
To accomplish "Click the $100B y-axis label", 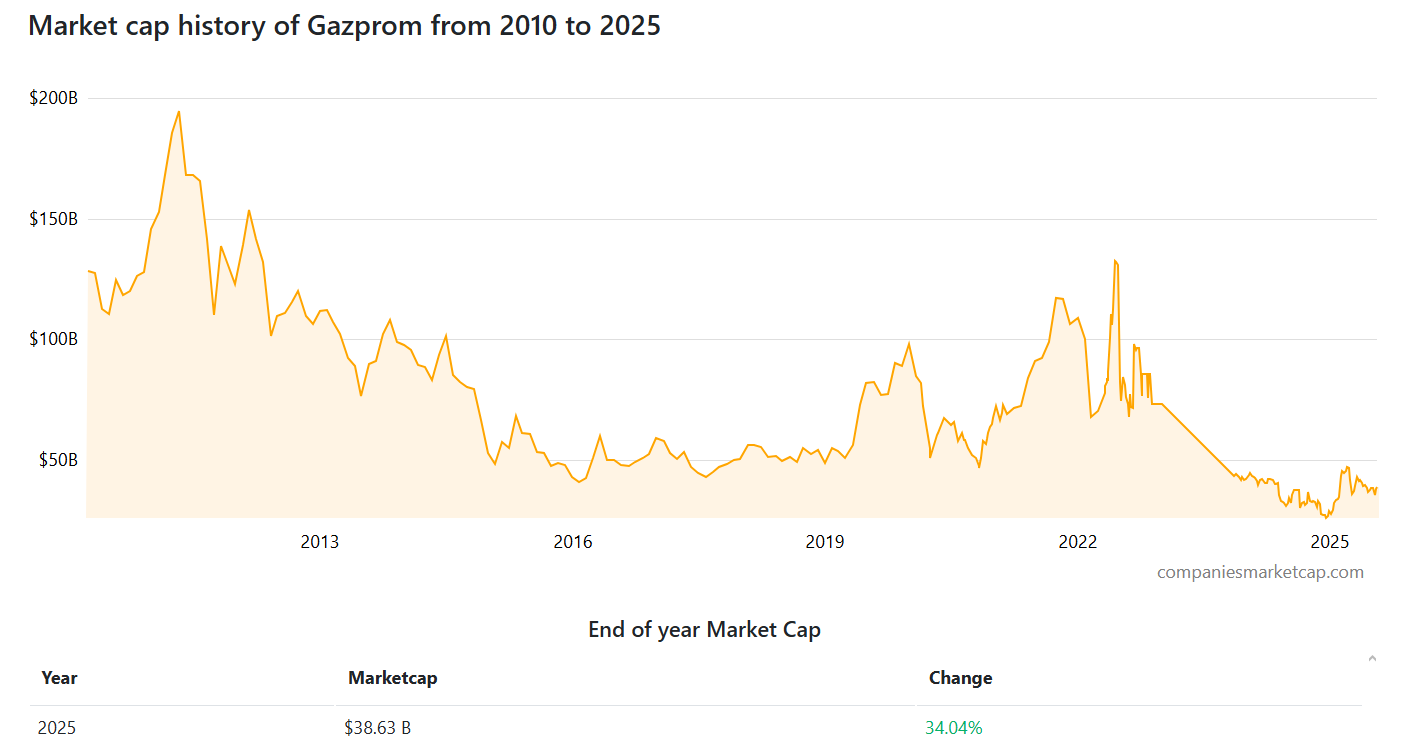I will coord(54,339).
